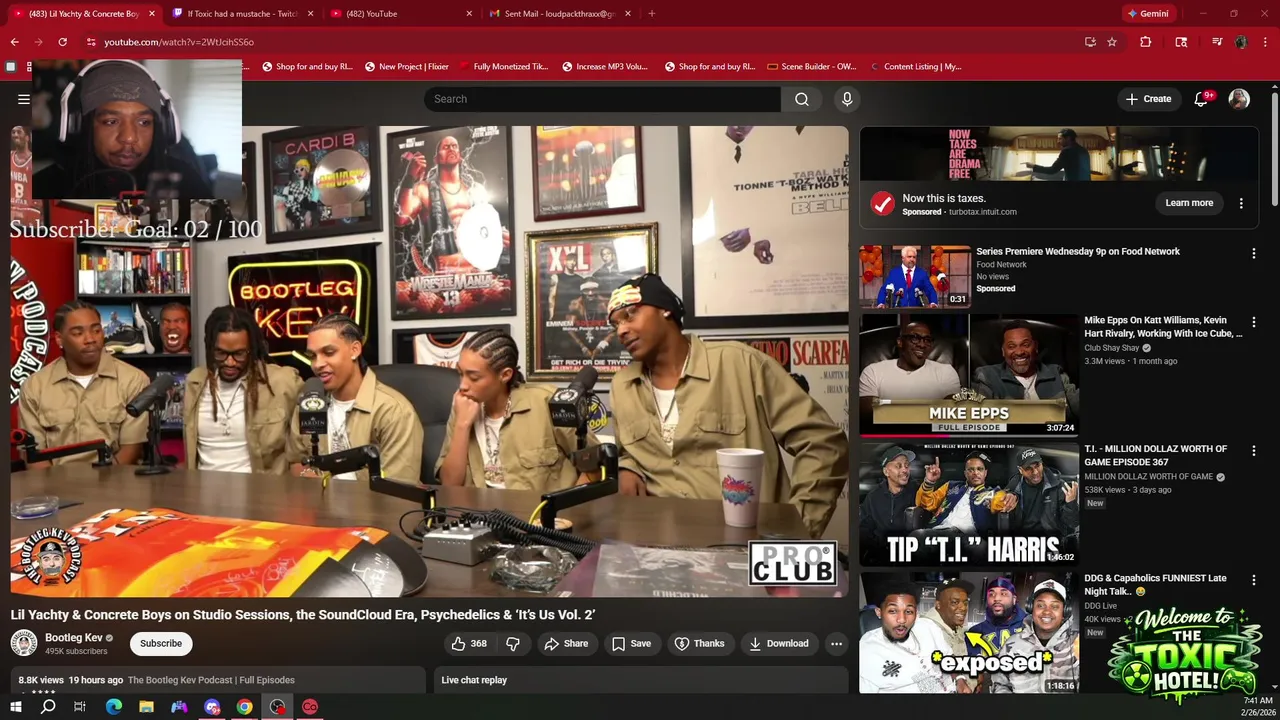Close the Sent Mail tab
Screen dimensions: 1280x720
[x=628, y=14]
